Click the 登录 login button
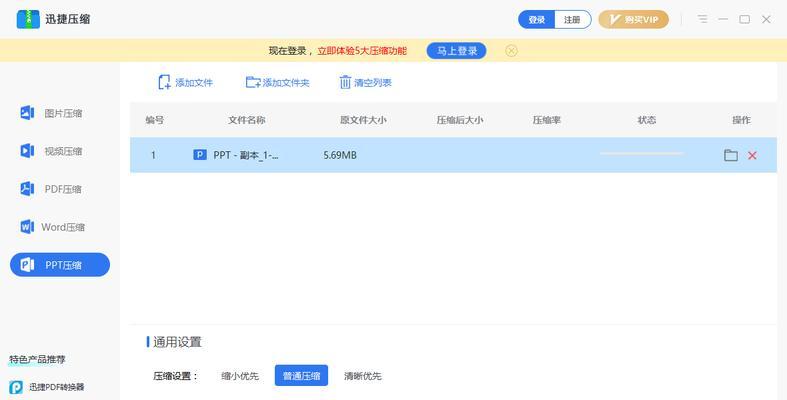The image size is (787, 400). pos(537,20)
